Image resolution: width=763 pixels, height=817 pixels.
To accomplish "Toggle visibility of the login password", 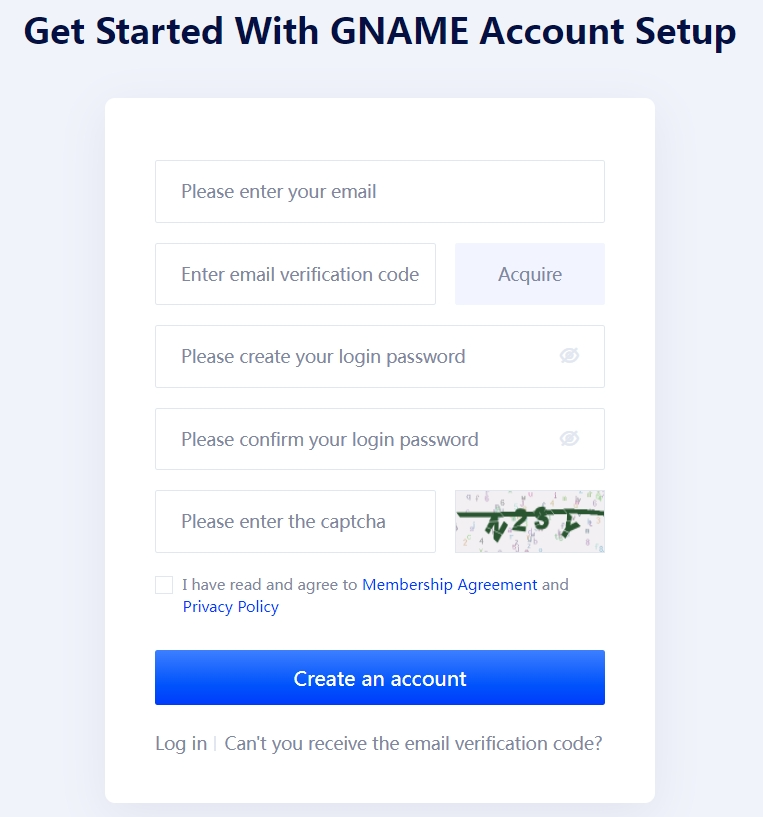I will [569, 356].
